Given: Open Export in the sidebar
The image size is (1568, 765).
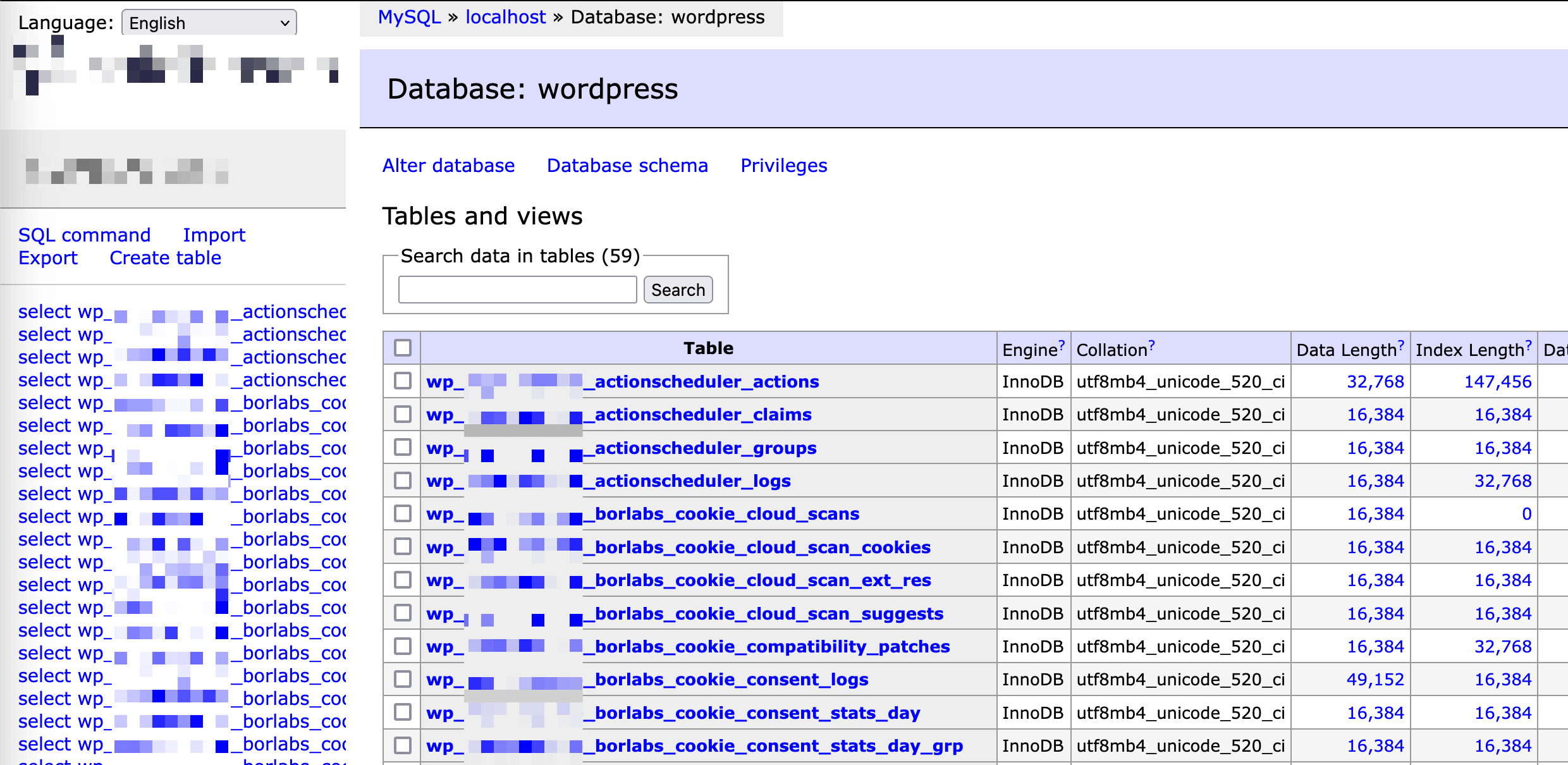Looking at the screenshot, I should 48,258.
